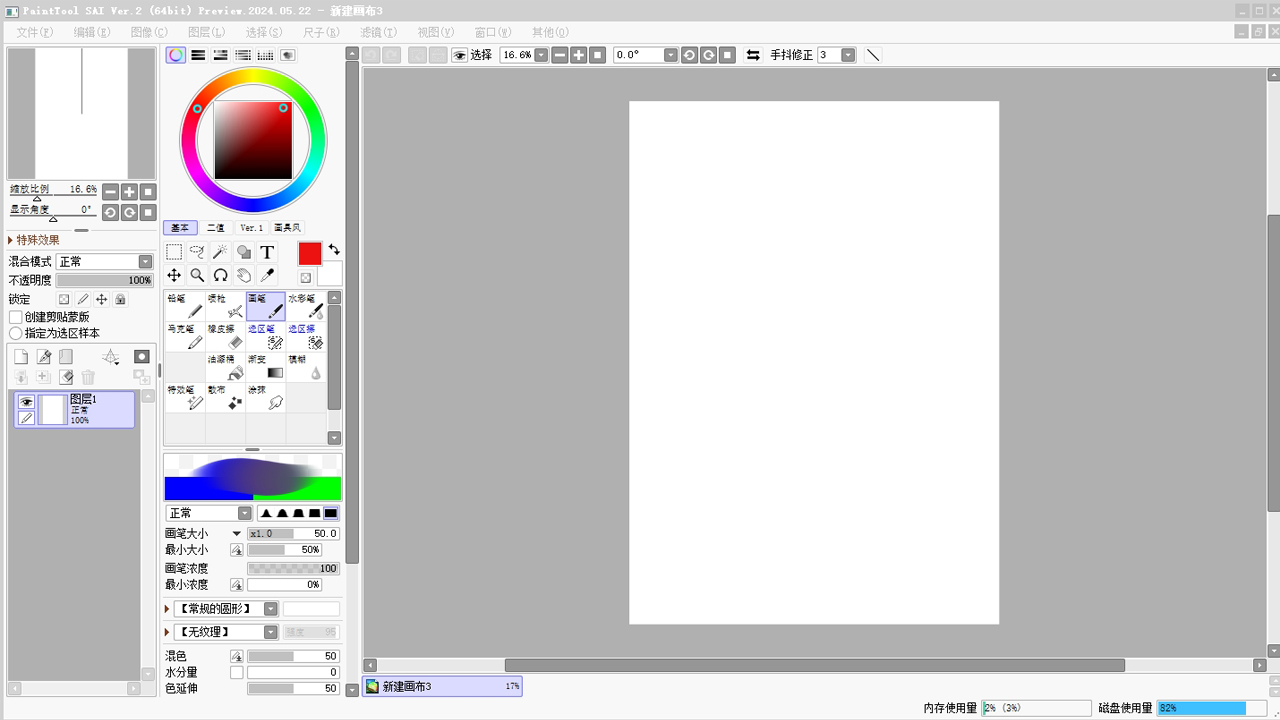Create a new layer in layer panel

click(x=20, y=357)
